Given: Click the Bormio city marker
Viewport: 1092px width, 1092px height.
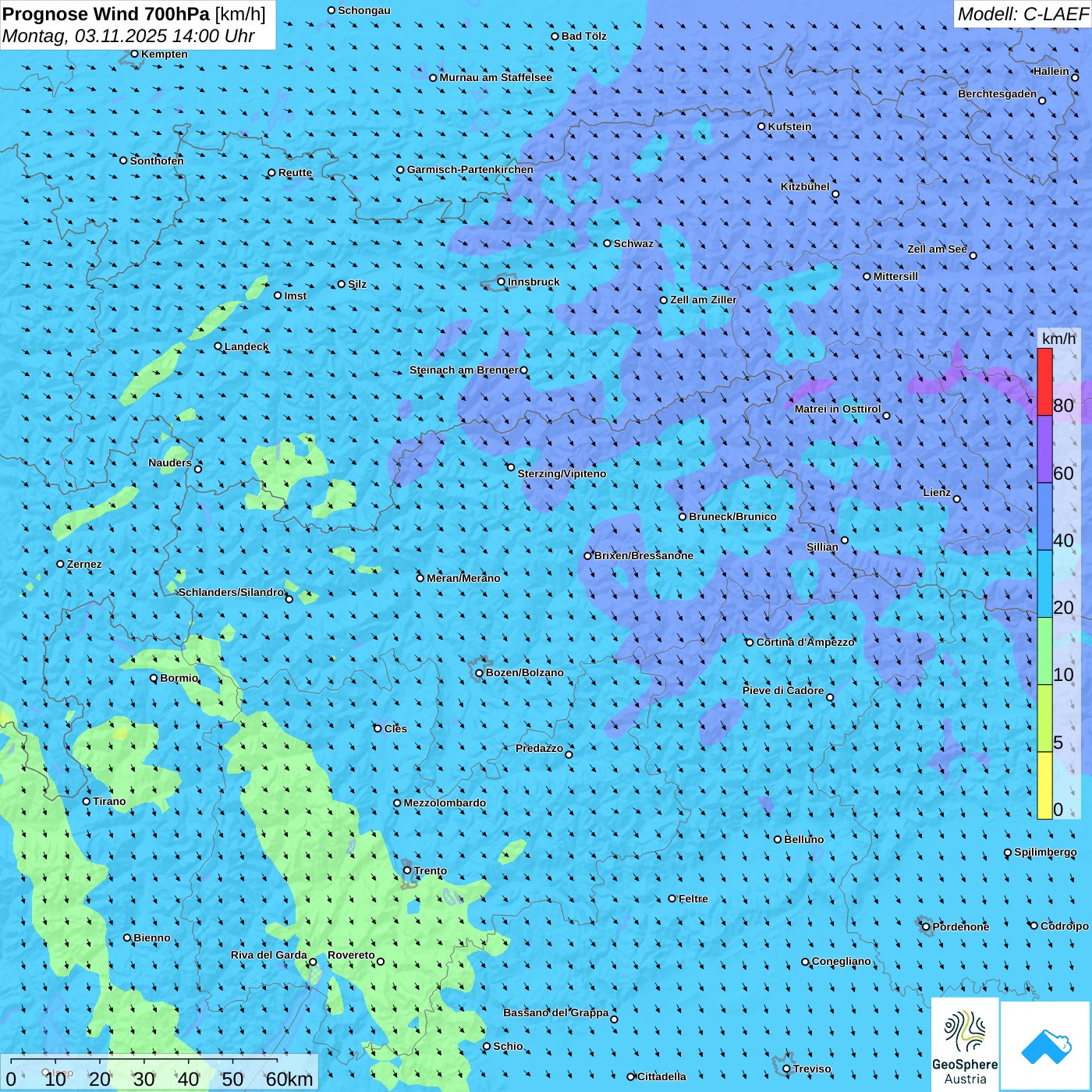Looking at the screenshot, I should click(x=154, y=678).
